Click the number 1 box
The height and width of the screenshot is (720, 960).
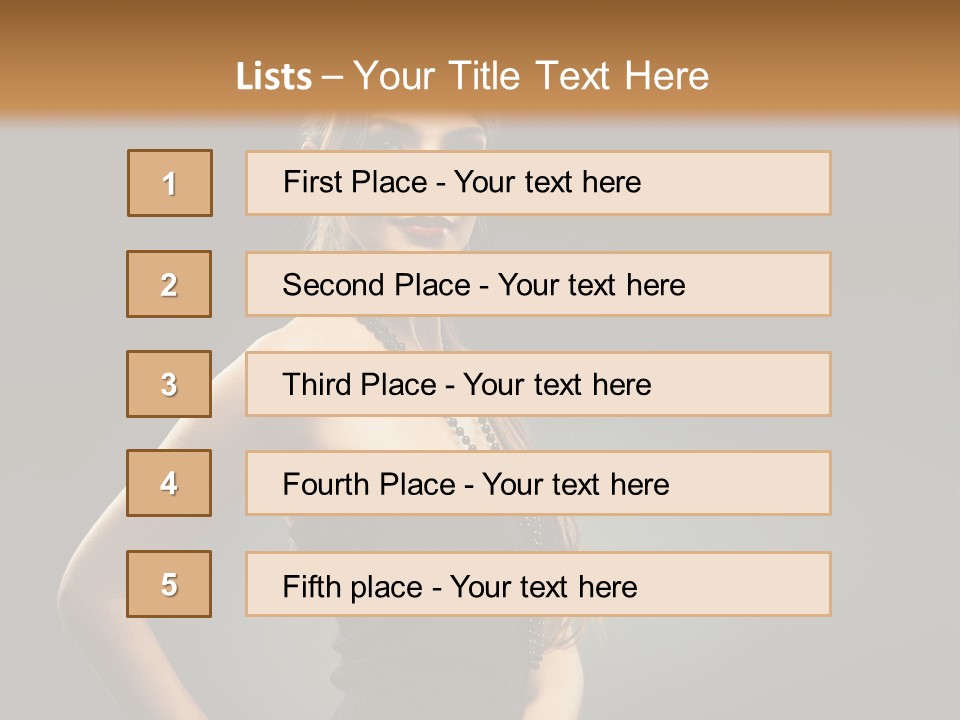[170, 183]
